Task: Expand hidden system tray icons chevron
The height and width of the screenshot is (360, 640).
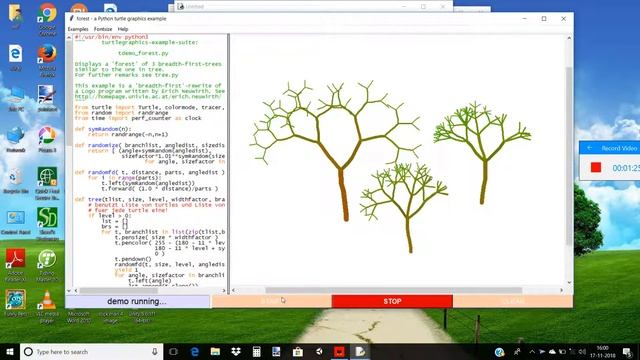Action: [532, 351]
